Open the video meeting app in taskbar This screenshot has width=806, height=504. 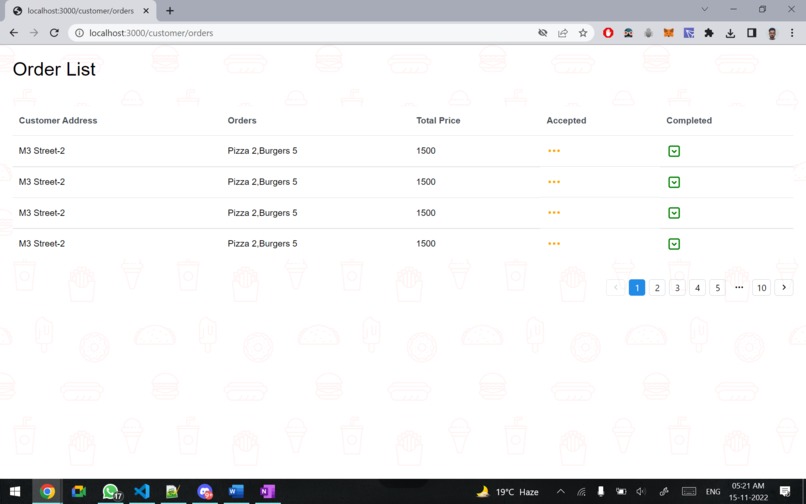(79, 491)
